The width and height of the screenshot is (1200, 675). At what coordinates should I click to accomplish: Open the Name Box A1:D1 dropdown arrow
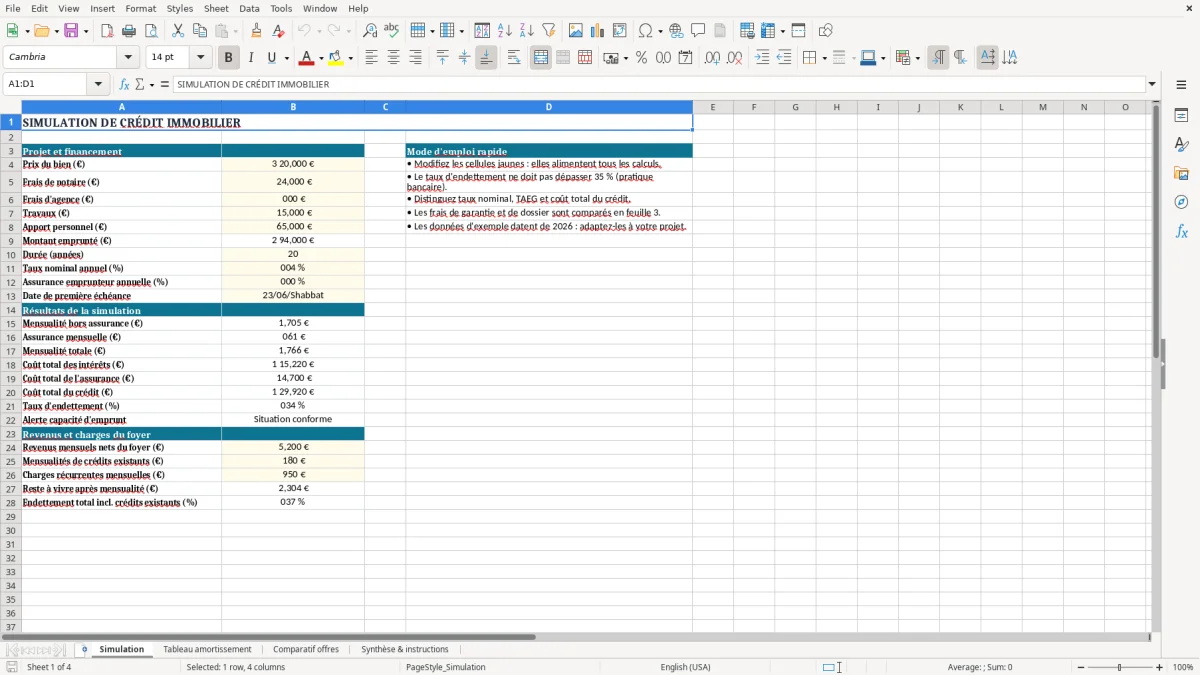click(x=99, y=84)
